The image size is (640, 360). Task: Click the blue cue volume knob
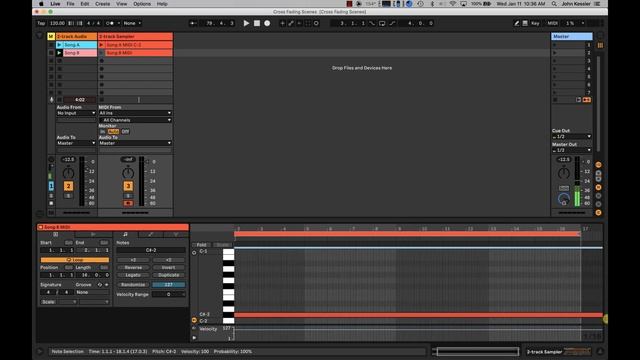(564, 200)
